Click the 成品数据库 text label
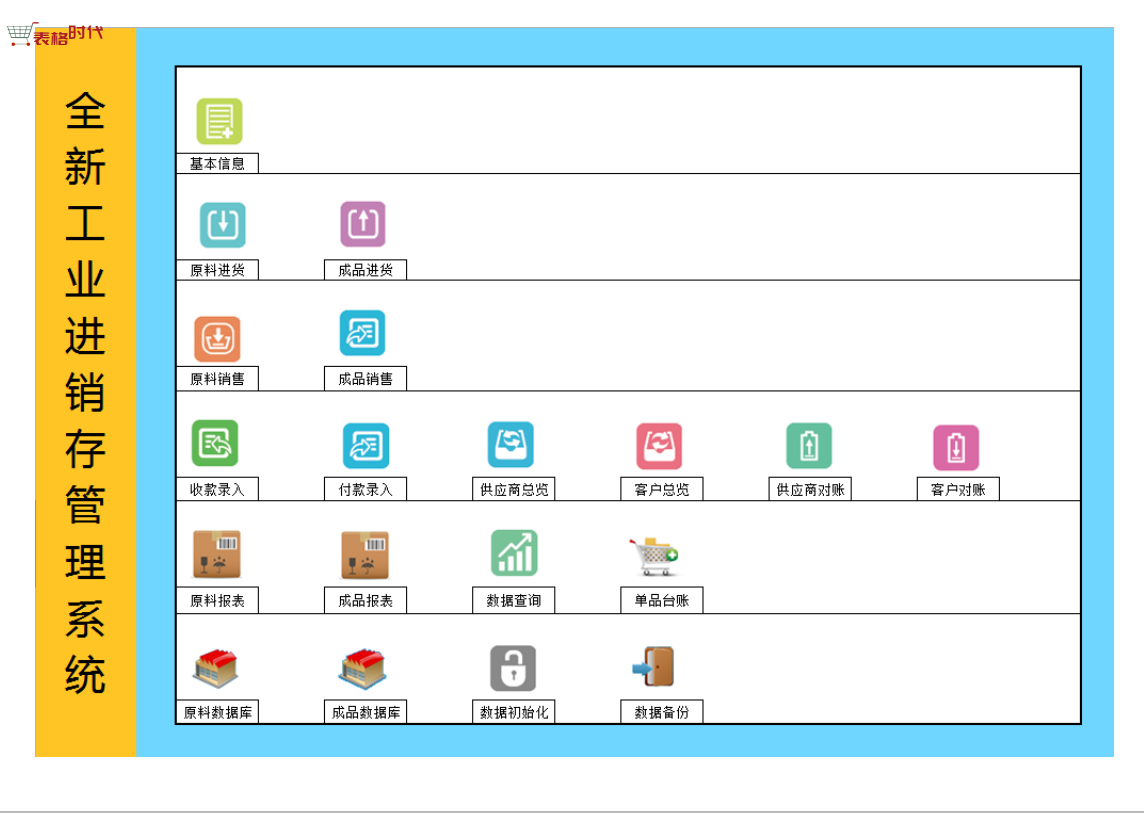This screenshot has height=813, width=1144. pos(366,713)
